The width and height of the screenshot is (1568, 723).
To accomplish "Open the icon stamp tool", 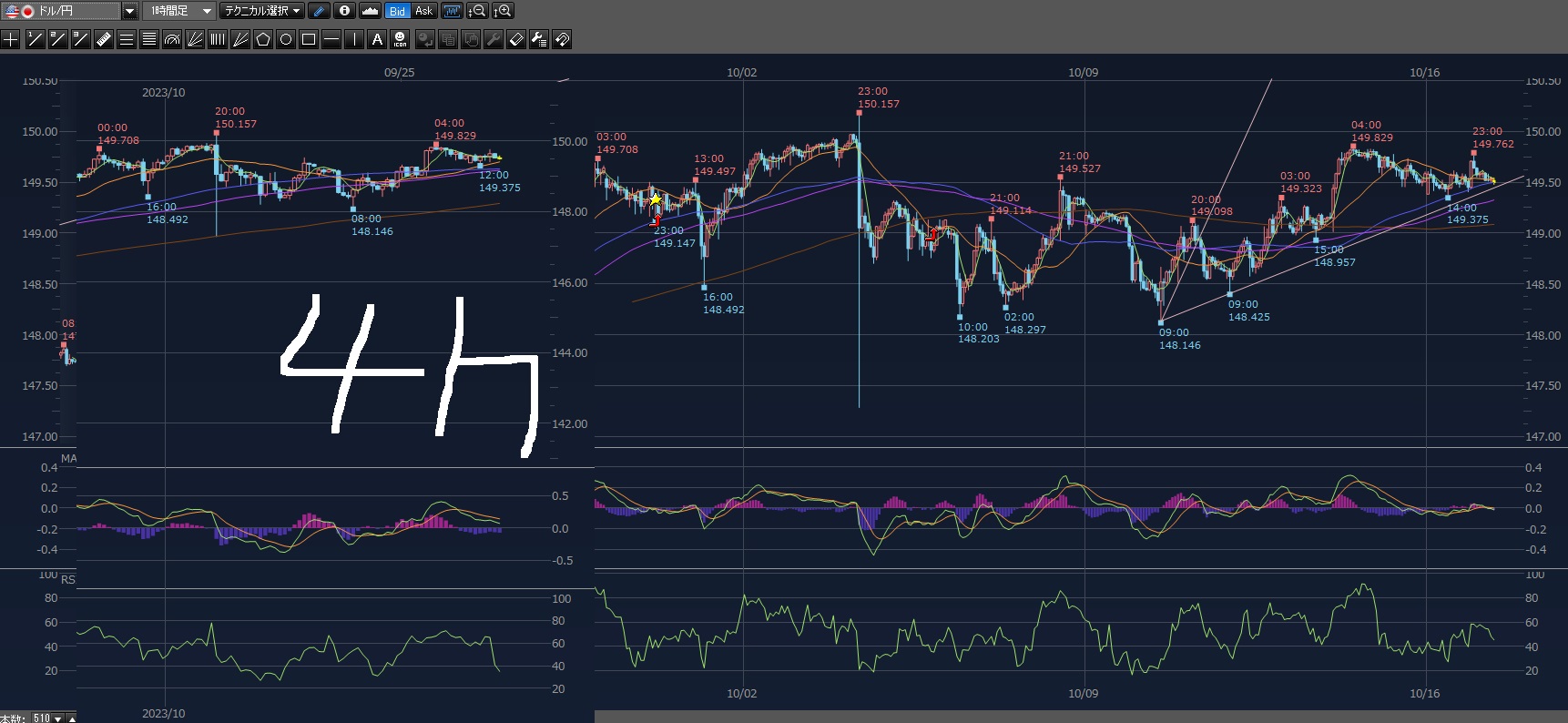I will click(x=401, y=39).
